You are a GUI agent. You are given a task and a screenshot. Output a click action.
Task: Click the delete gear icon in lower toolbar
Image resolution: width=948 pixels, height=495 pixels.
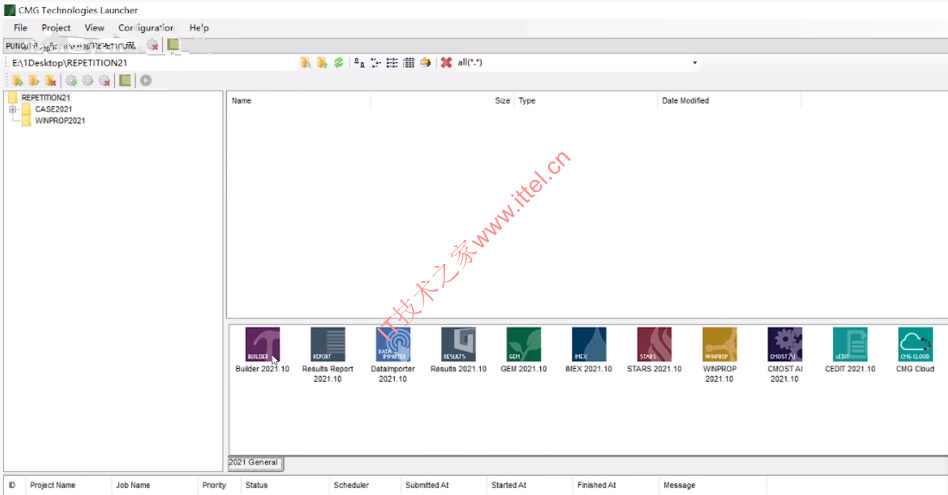tap(105, 80)
